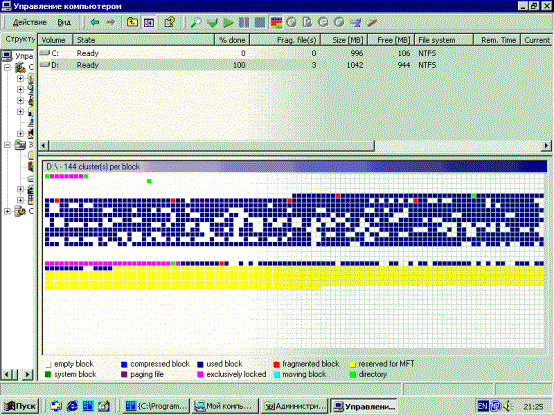Viewport: 554px width, 415px height.
Task: Click the volume list scrollbar right arrow
Action: pyautogui.click(x=546, y=145)
